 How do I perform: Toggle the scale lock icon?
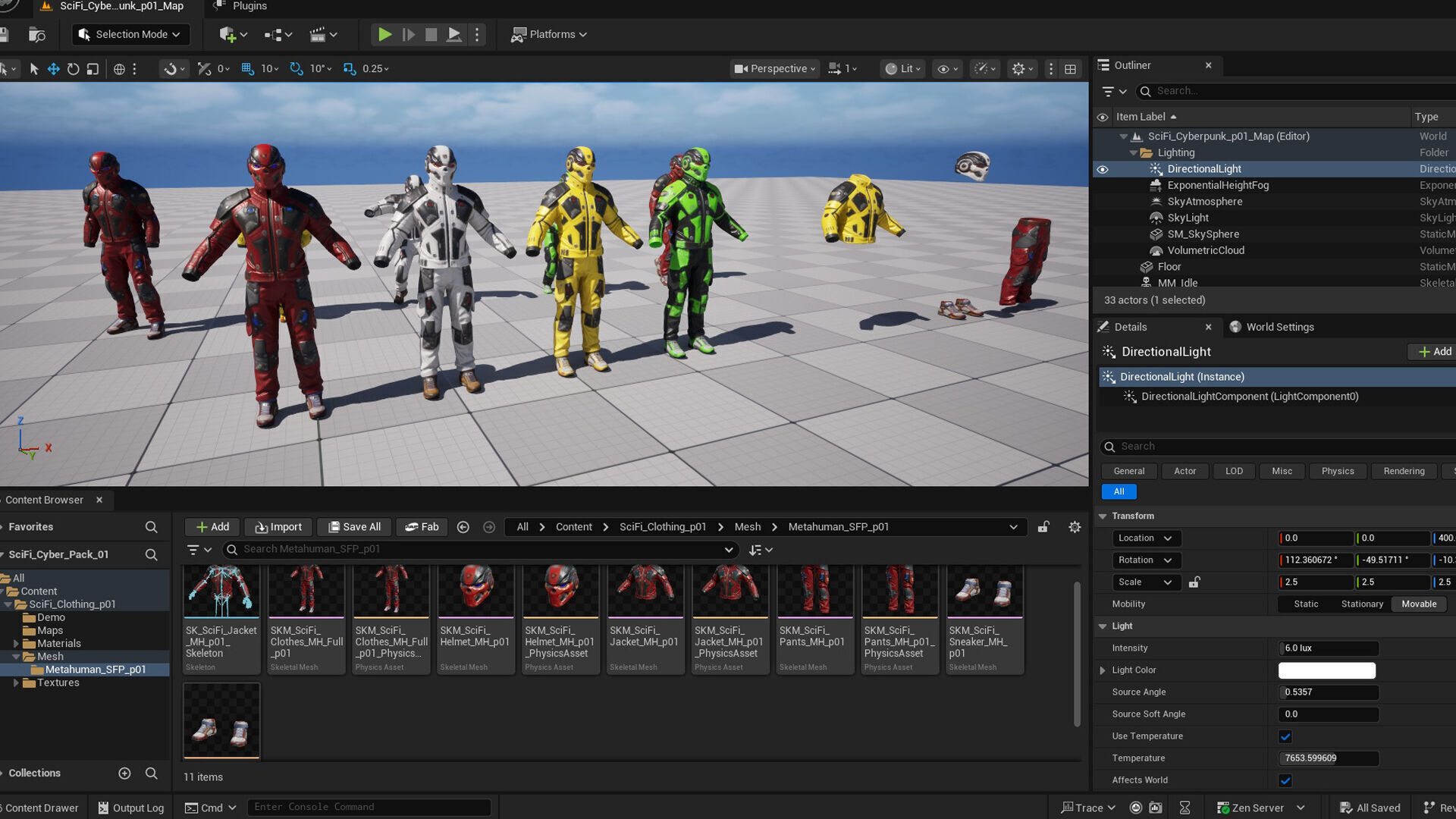1194,582
